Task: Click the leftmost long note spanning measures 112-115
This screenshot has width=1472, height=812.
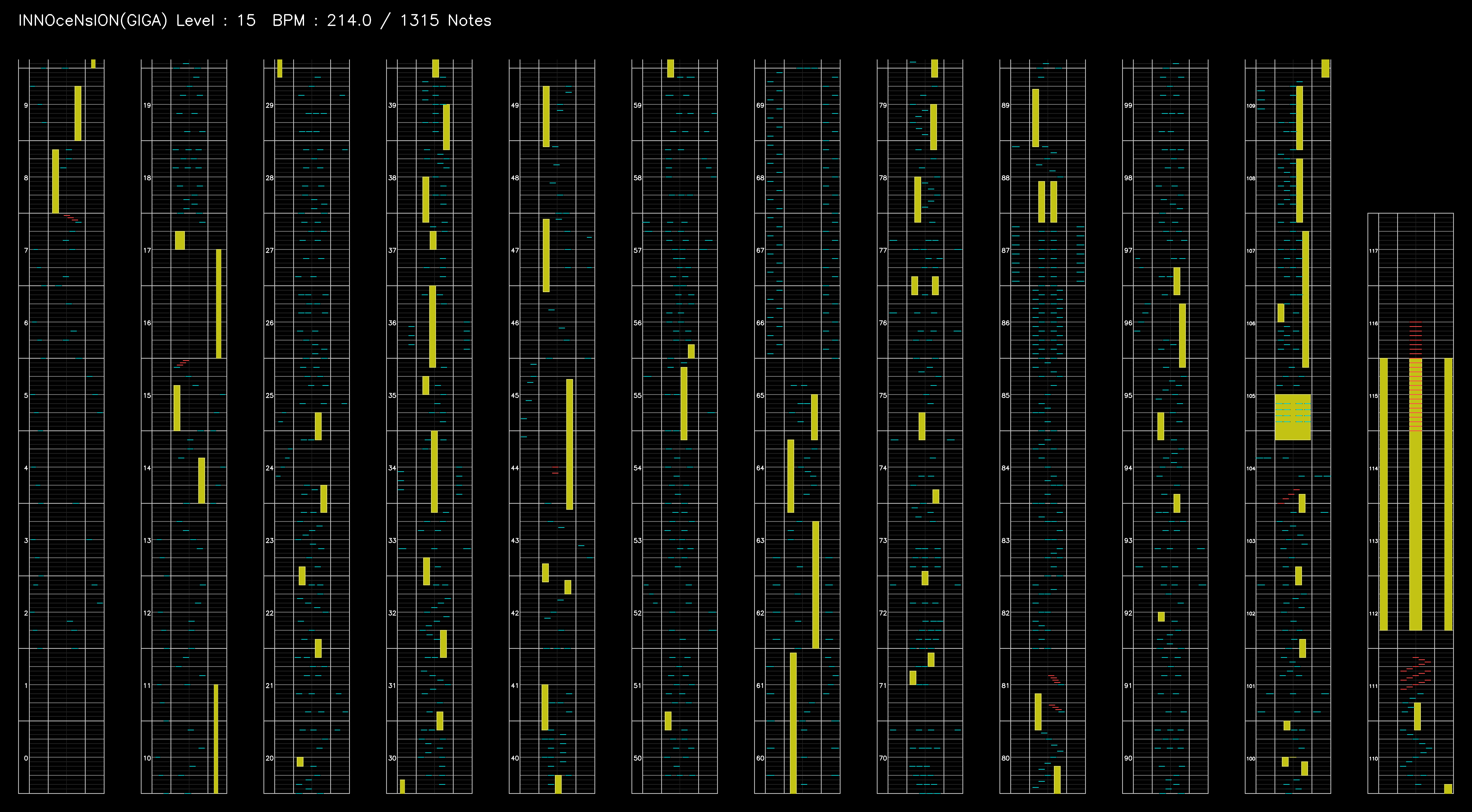Action: (1383, 494)
